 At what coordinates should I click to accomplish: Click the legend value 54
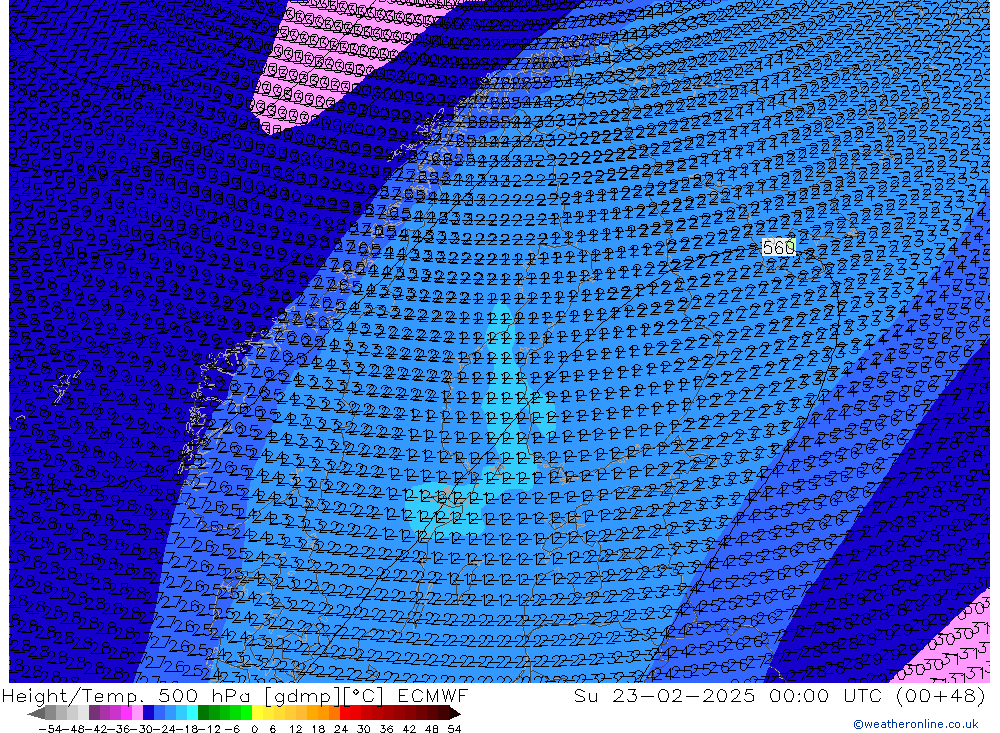pos(454,729)
